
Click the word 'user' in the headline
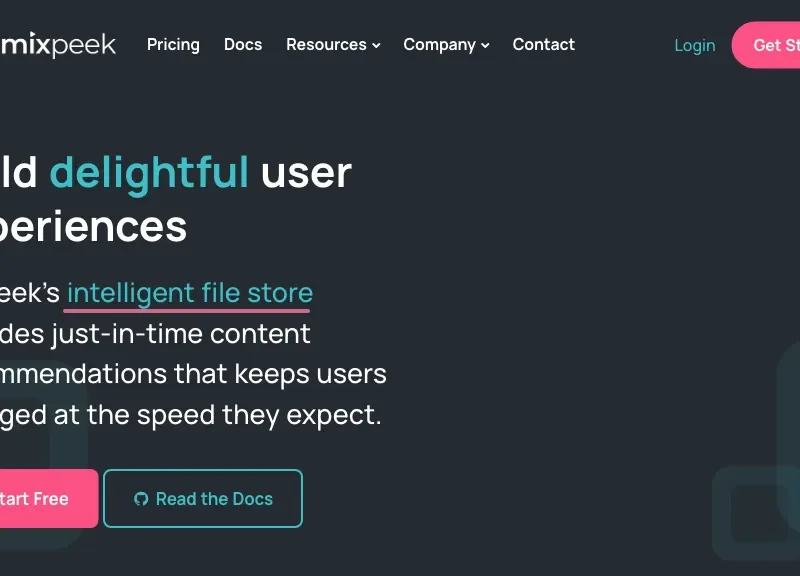(x=306, y=172)
